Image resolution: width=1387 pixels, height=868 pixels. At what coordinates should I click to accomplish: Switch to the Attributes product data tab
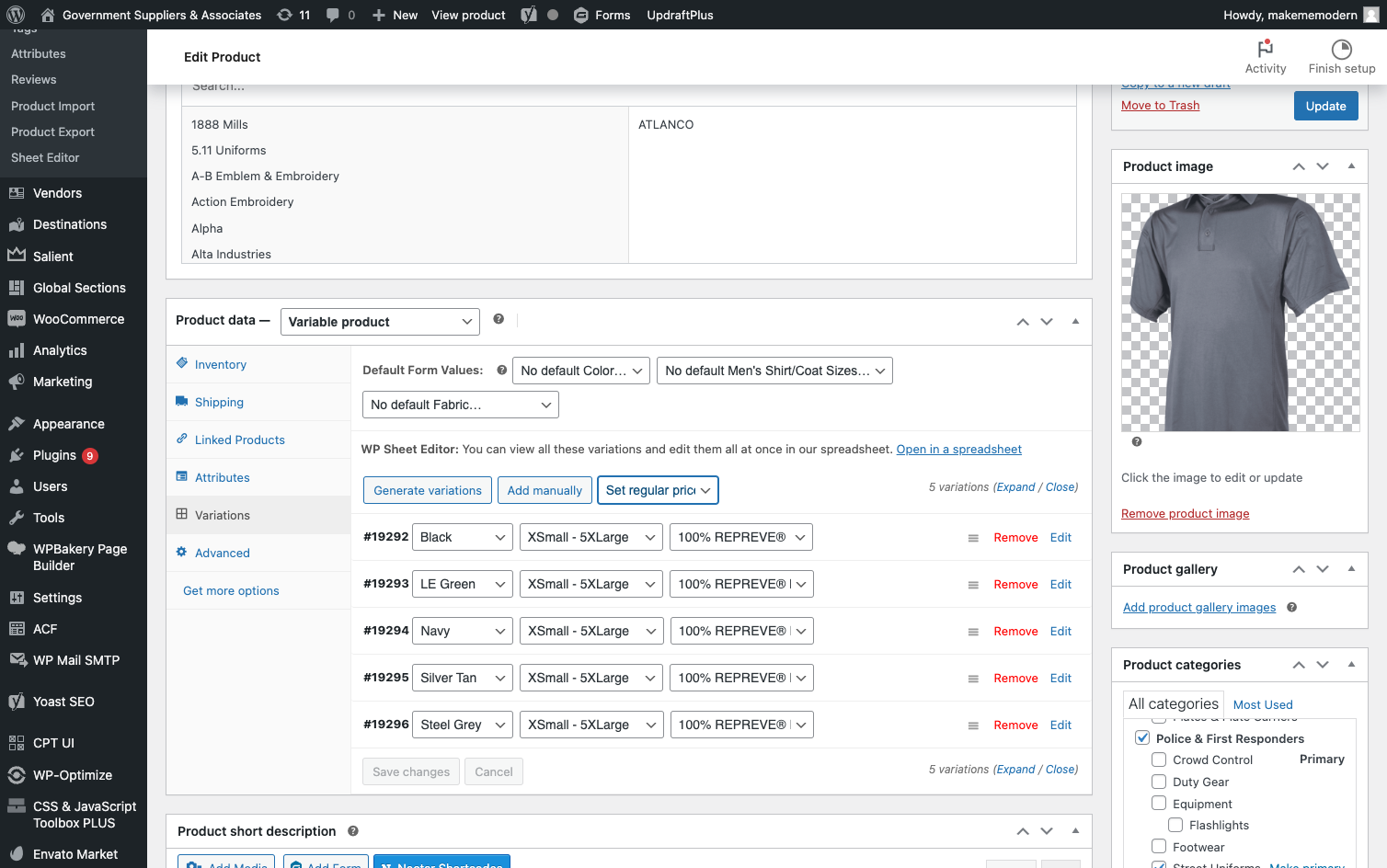(222, 477)
